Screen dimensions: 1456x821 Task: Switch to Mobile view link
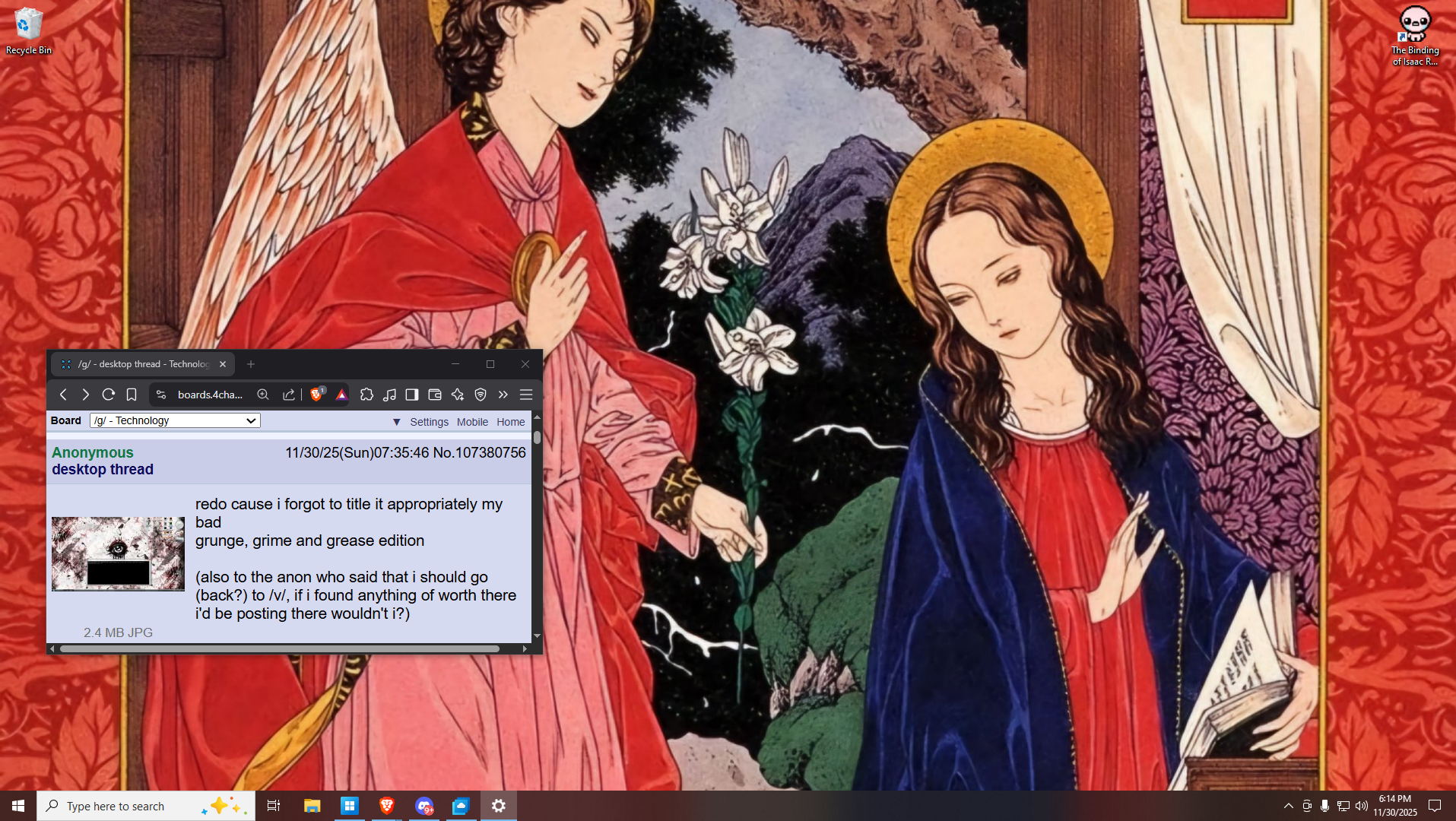[x=472, y=422]
